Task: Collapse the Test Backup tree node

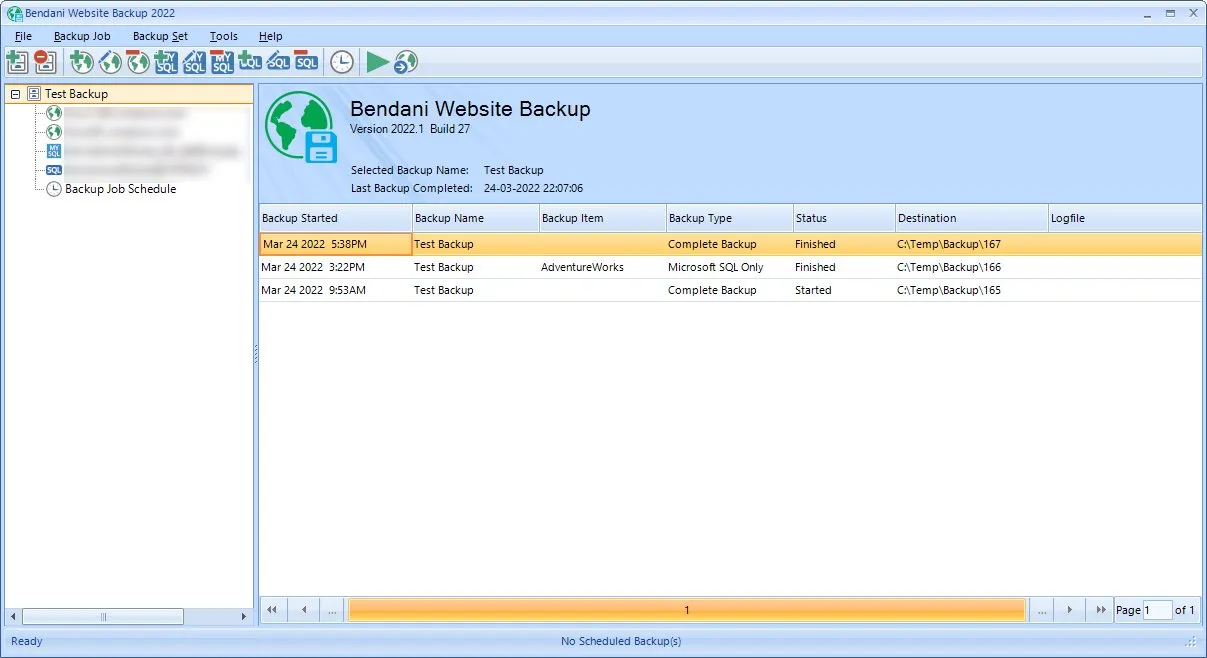Action: [15, 94]
